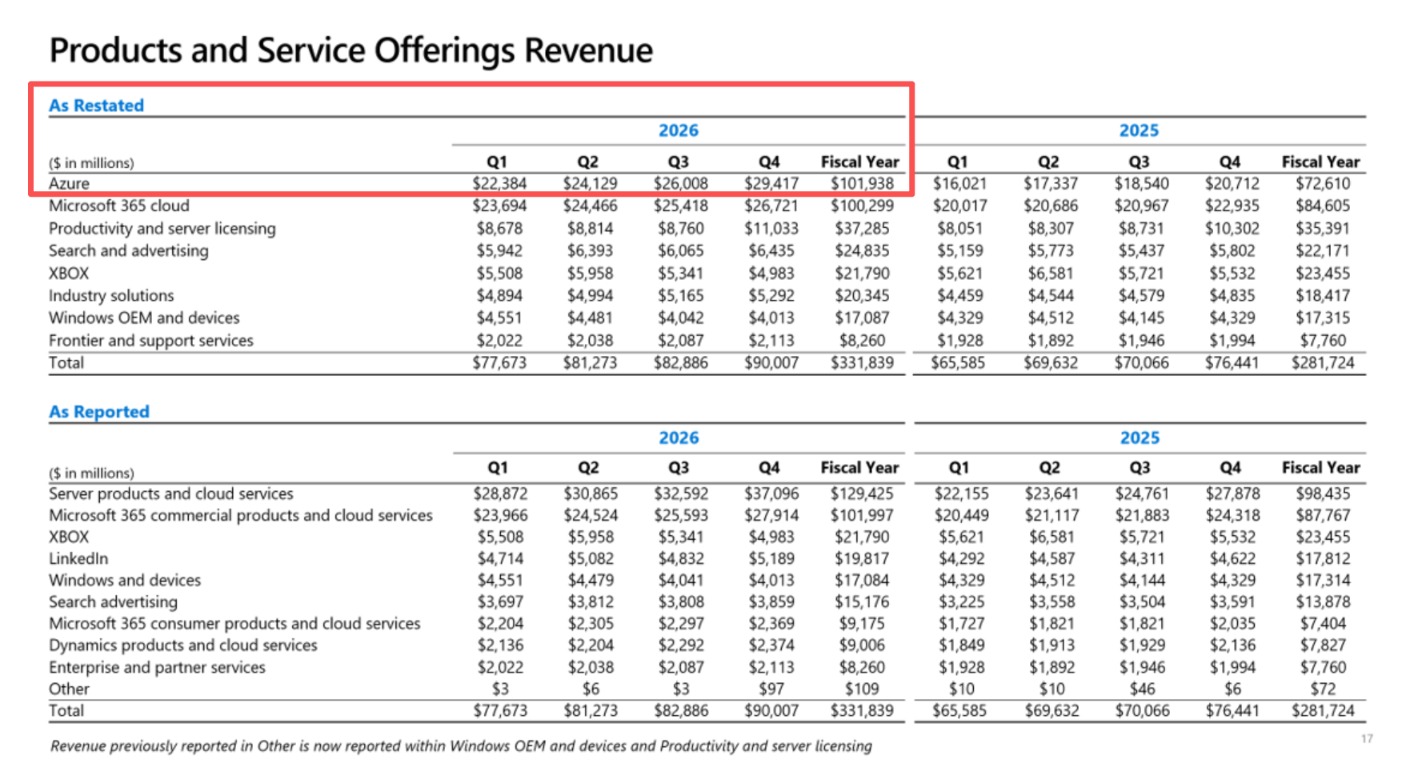This screenshot has height=771, width=1402.
Task: Click Search and advertising row label
Action: coord(129,251)
